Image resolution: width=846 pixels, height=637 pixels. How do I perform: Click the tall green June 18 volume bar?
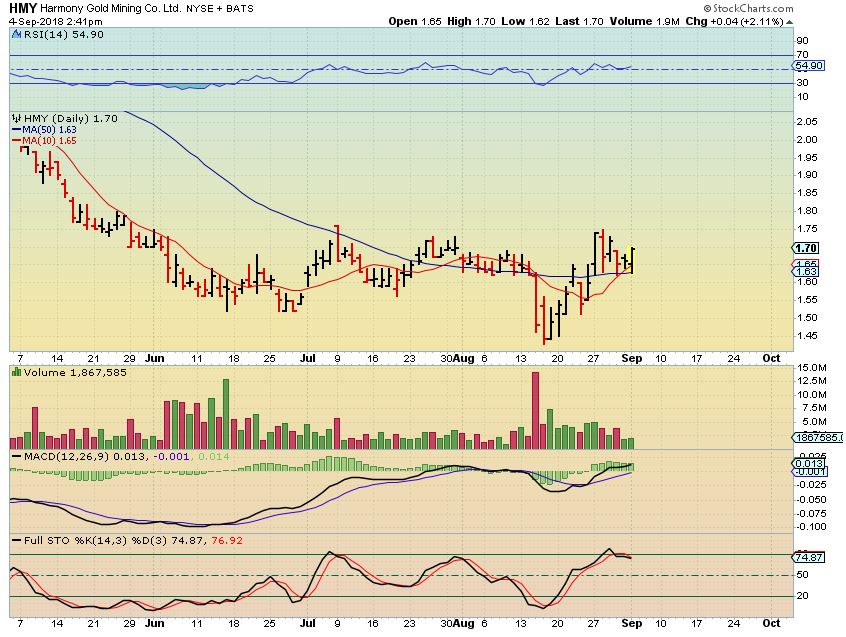point(226,414)
